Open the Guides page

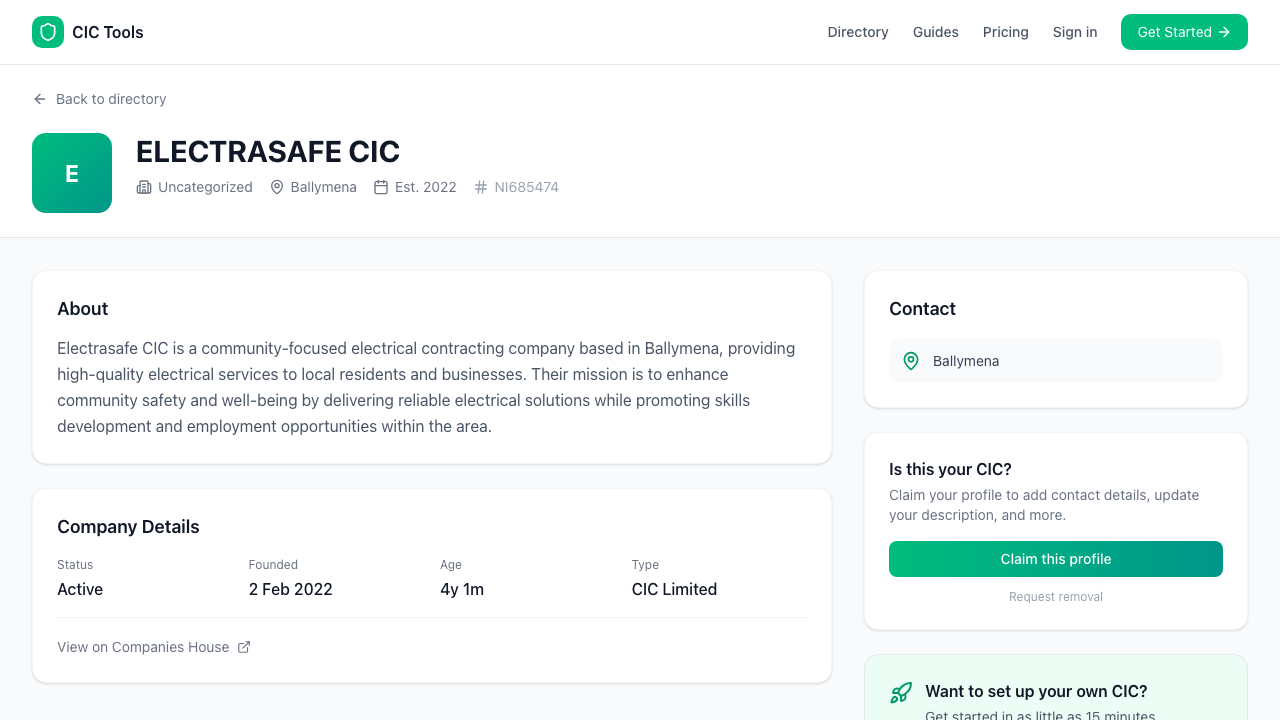click(935, 32)
